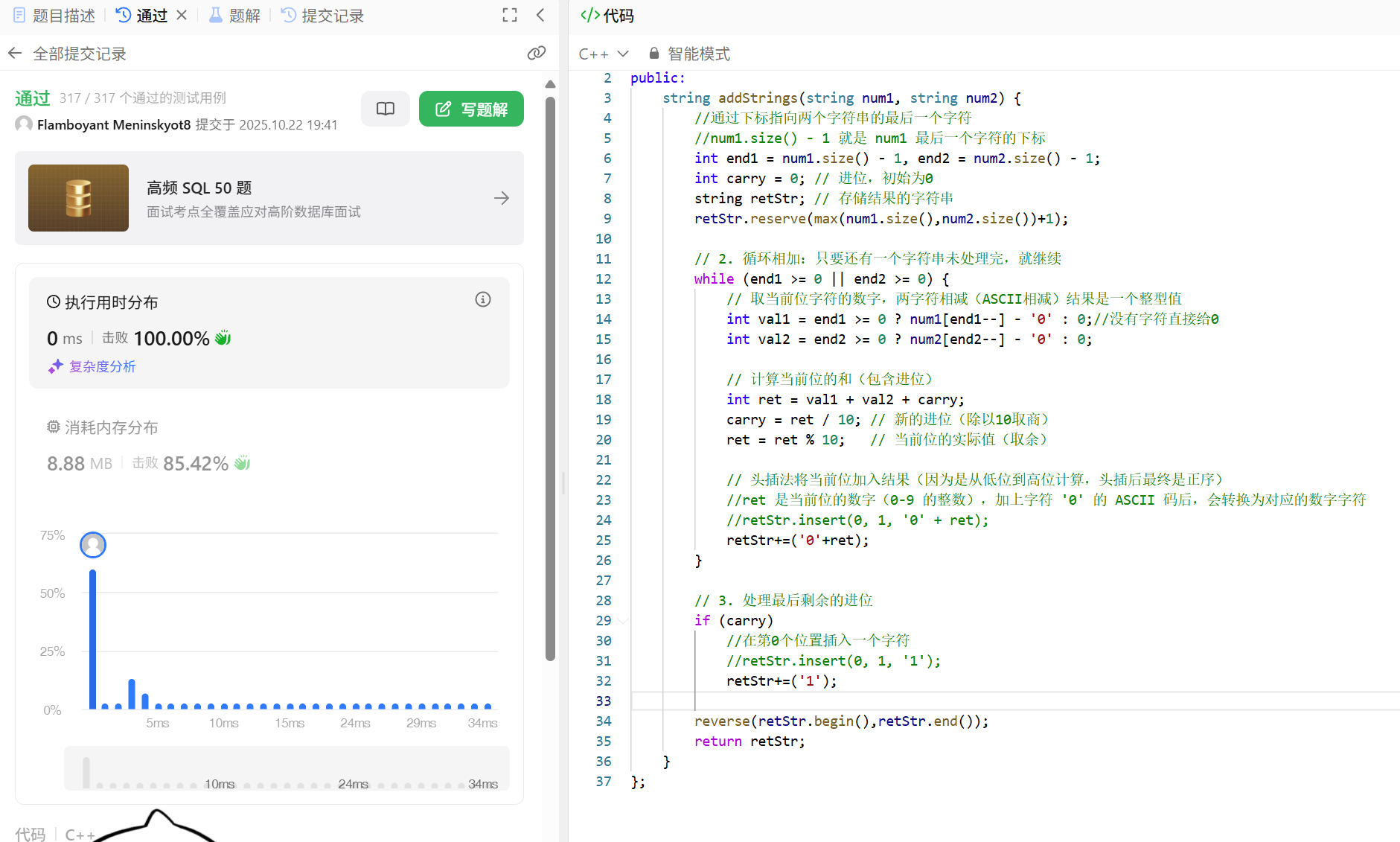Click the 317 / 317 个通过的测试用例 text
The height and width of the screenshot is (842, 1400).
coord(143,98)
